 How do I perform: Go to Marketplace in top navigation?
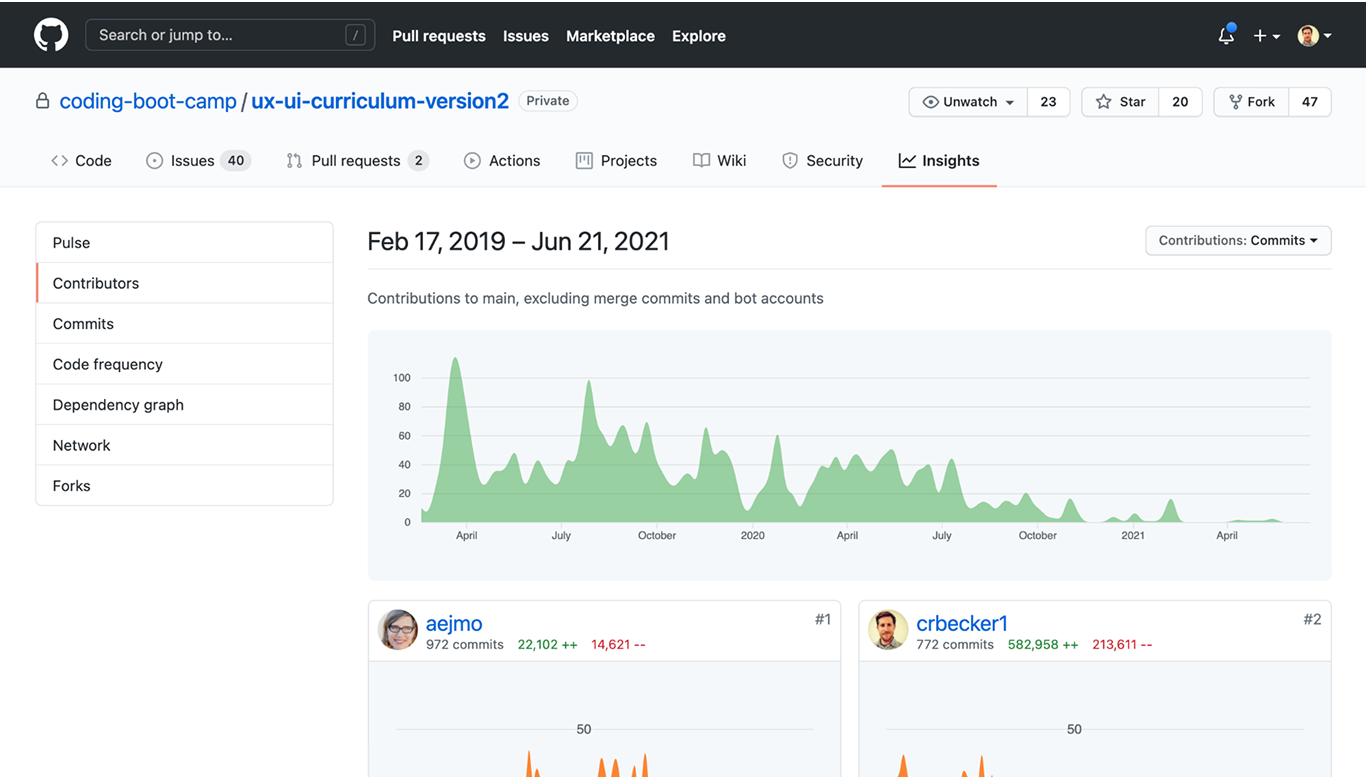coord(610,36)
